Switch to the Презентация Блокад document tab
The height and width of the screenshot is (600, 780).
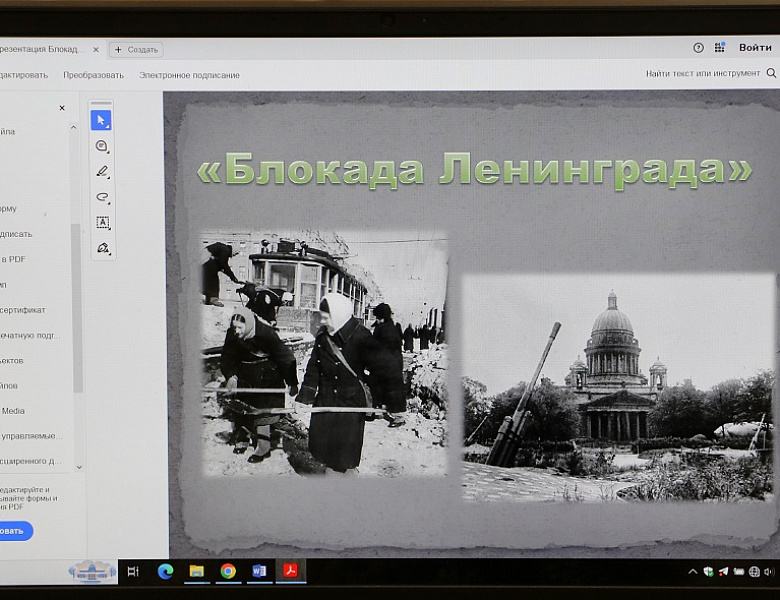pos(42,49)
